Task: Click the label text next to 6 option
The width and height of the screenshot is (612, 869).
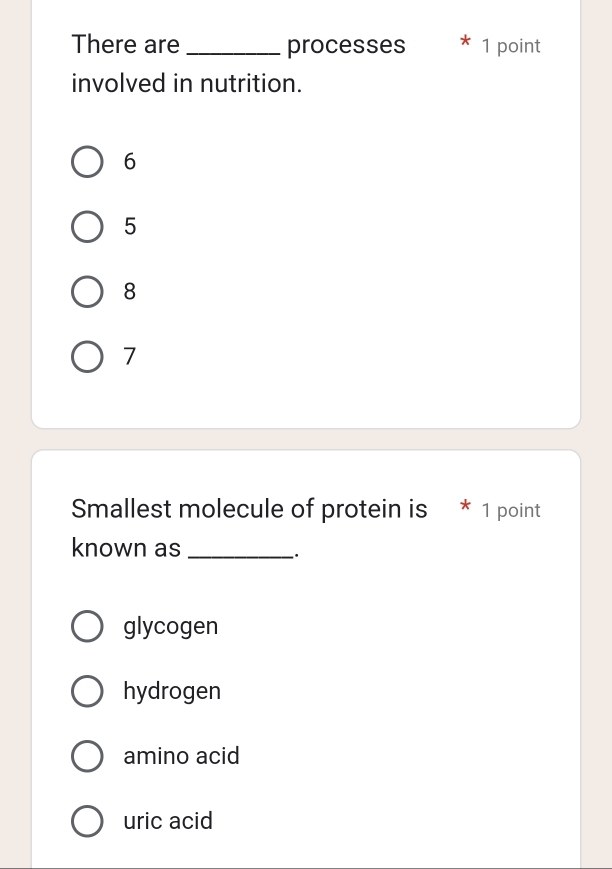Action: tap(129, 161)
